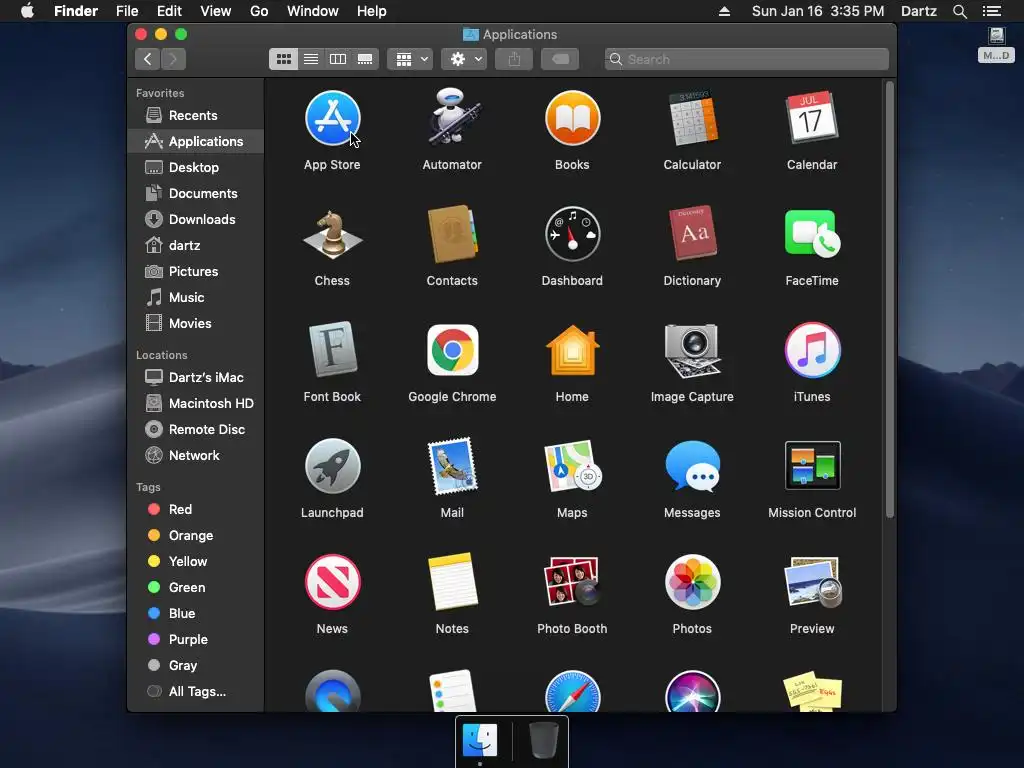This screenshot has height=768, width=1024.
Task: Switch to list view in the toolbar
Action: click(311, 59)
